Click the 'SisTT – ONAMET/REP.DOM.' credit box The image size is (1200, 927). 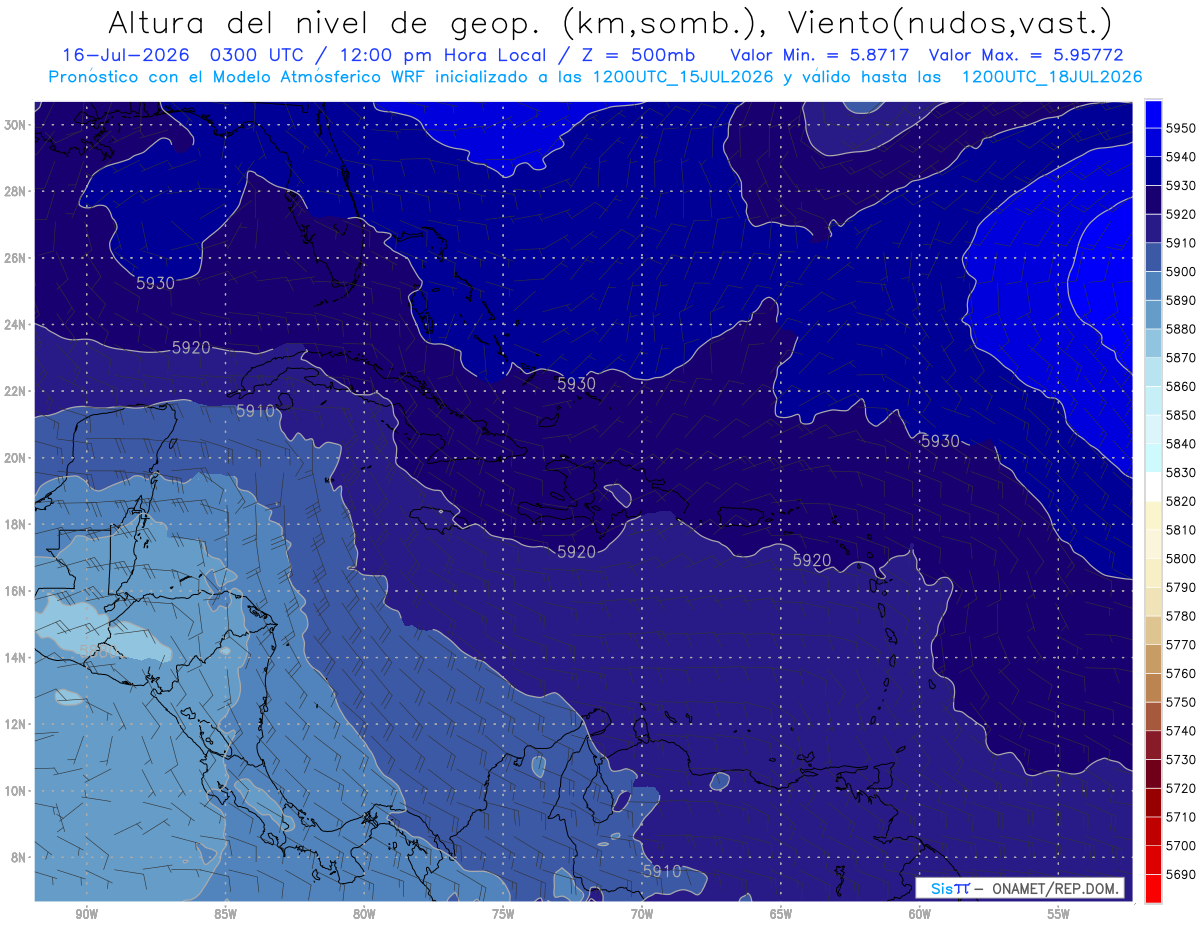[1019, 888]
